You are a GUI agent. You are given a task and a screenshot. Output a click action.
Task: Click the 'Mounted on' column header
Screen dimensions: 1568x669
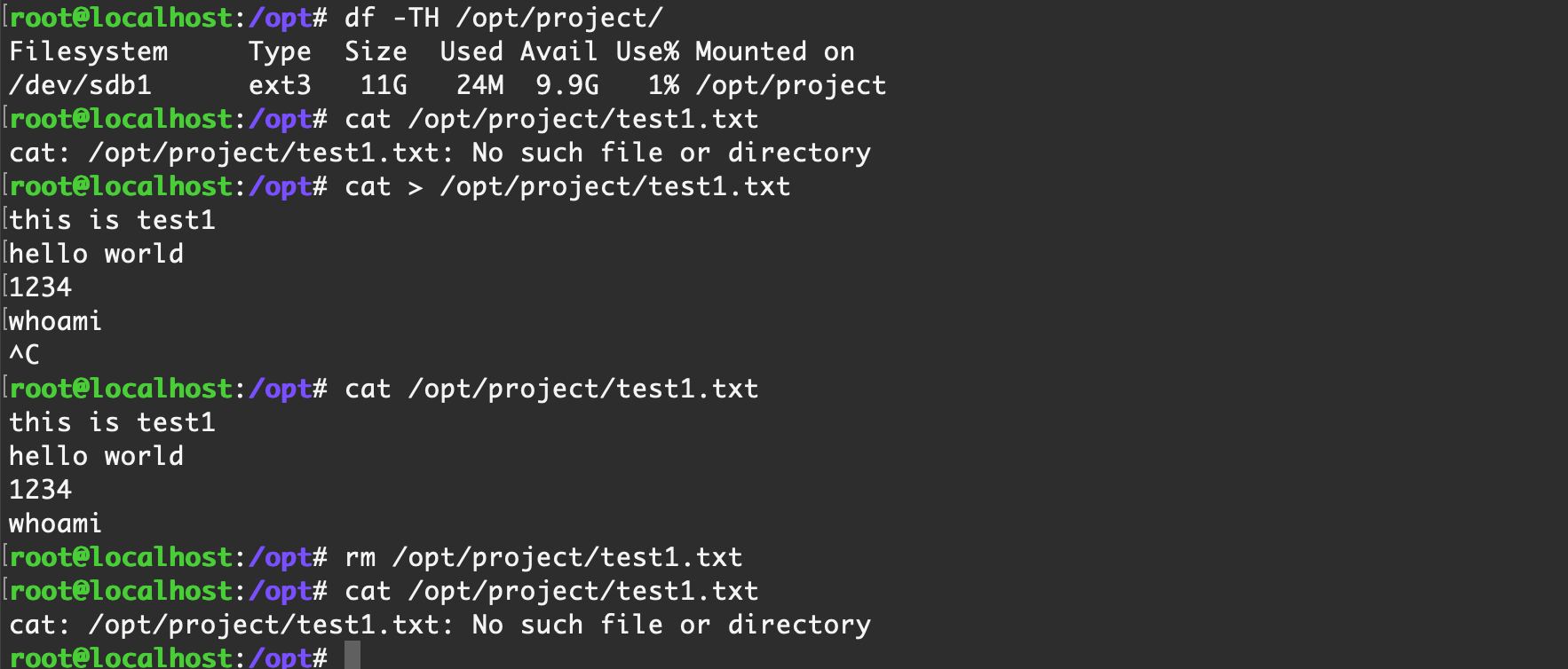[x=774, y=51]
